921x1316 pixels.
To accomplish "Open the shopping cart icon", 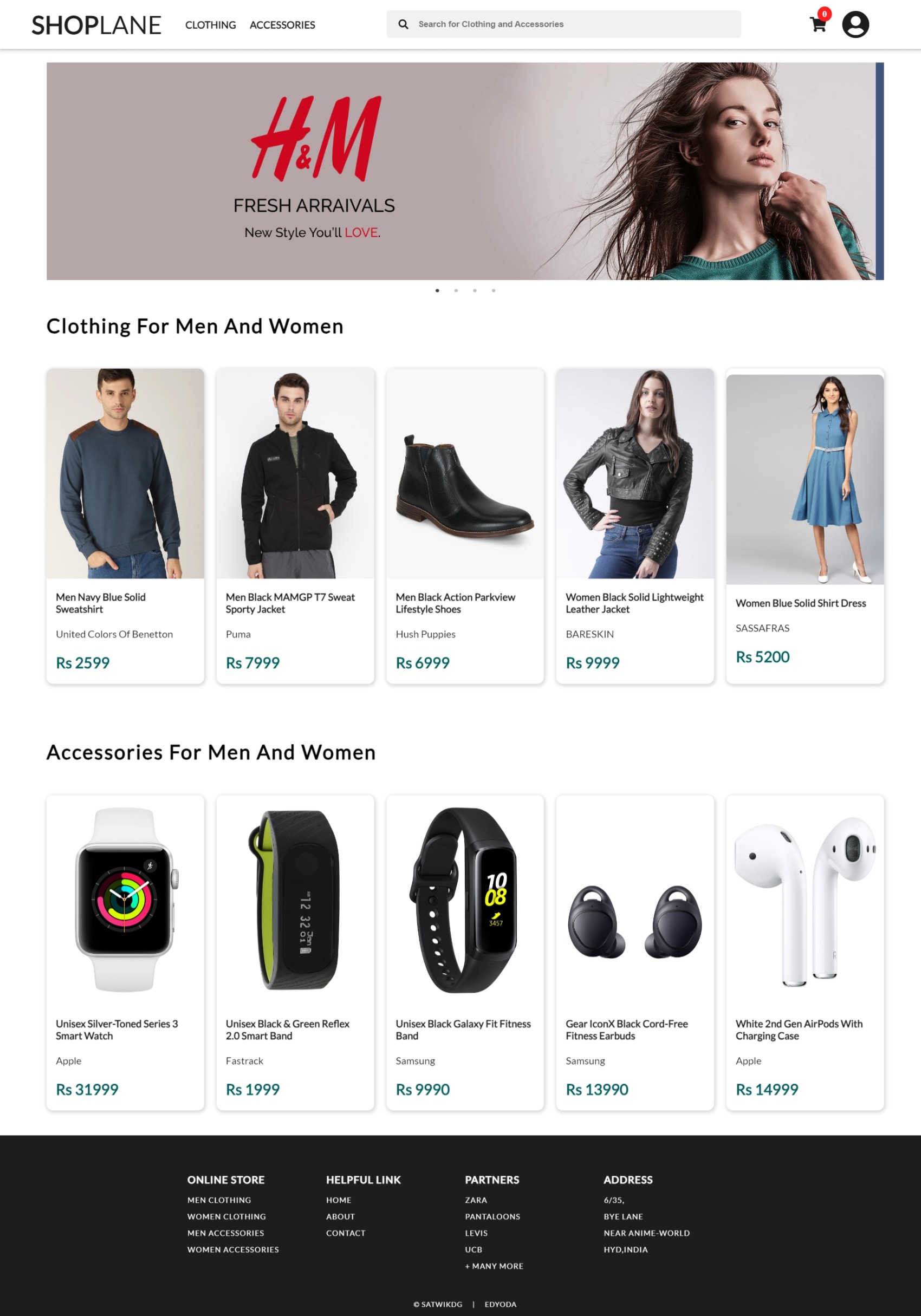I will 819,24.
